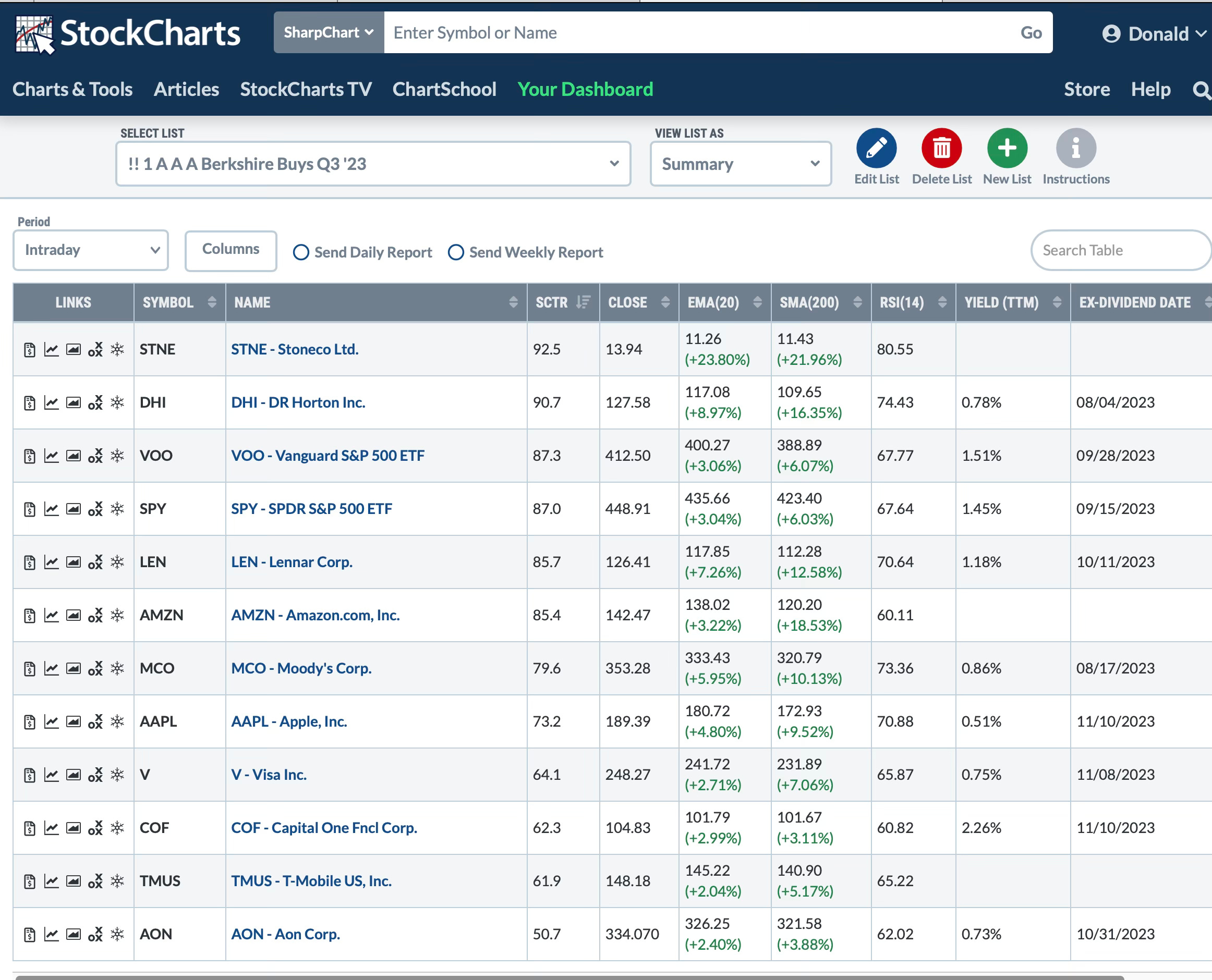
Task: Click the blue Edit List pencil icon
Action: (x=876, y=149)
